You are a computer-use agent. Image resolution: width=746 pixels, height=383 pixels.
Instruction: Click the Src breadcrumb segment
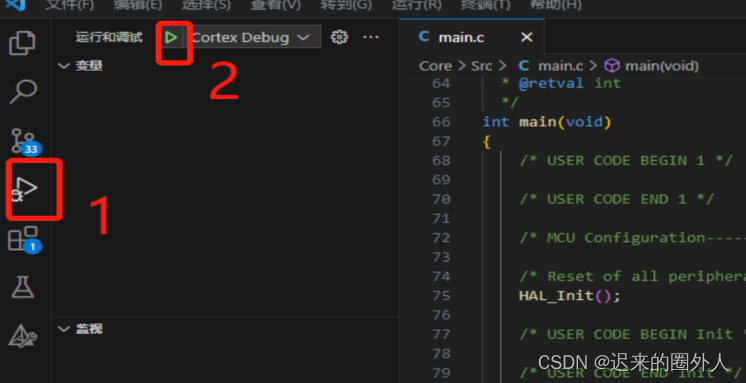(481, 66)
